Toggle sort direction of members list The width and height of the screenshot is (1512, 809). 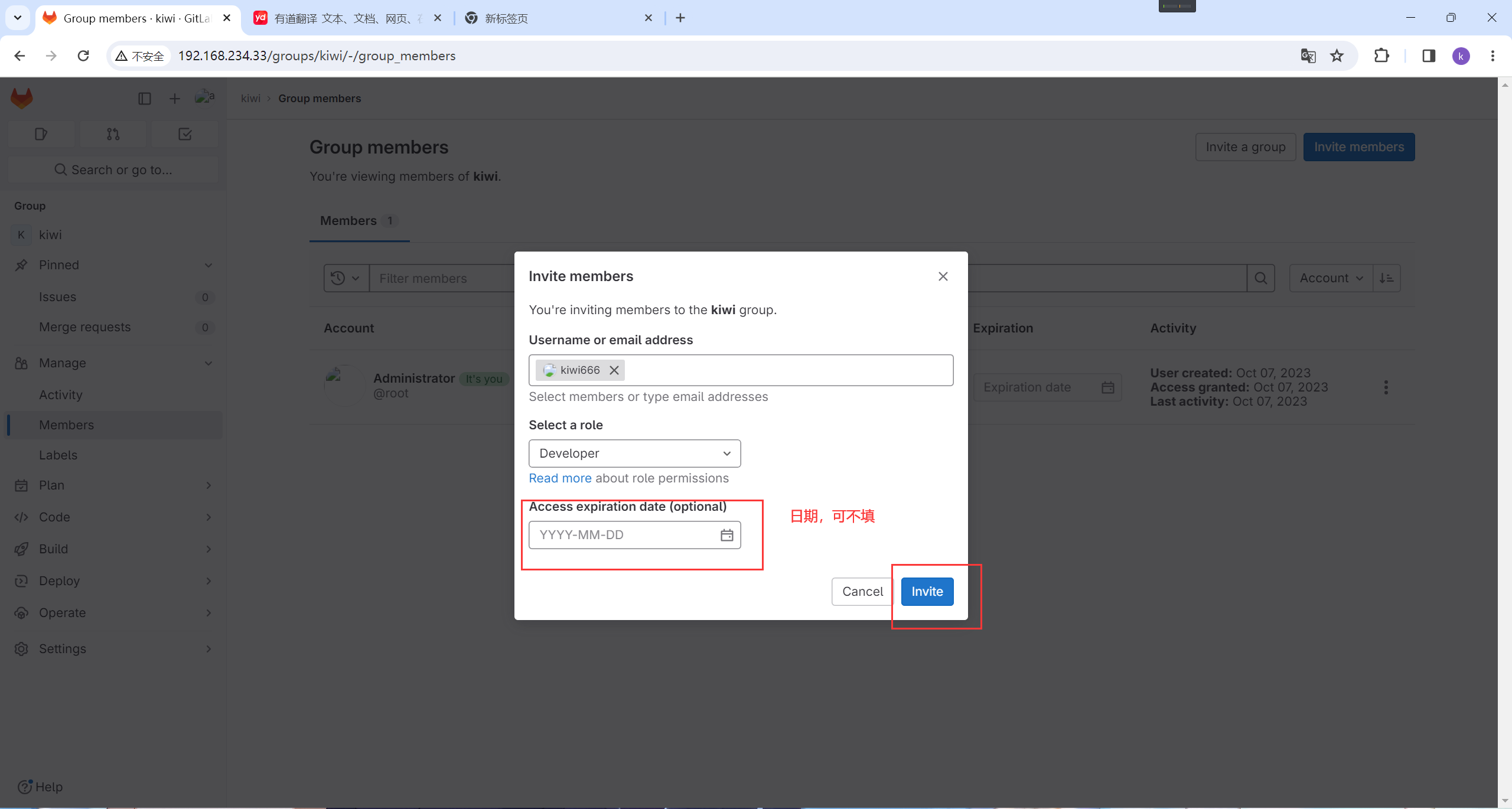[x=1386, y=278]
